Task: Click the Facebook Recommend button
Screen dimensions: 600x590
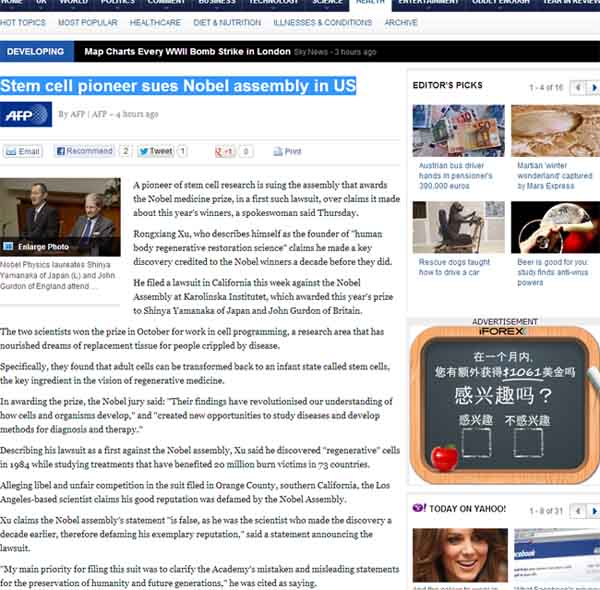Action: tap(84, 151)
